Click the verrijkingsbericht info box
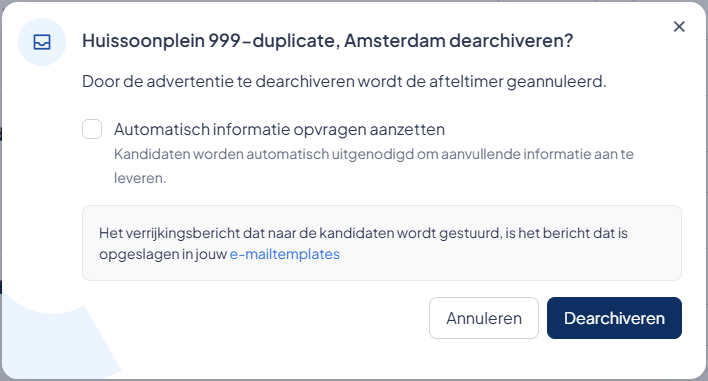Image resolution: width=708 pixels, height=381 pixels. click(x=382, y=243)
